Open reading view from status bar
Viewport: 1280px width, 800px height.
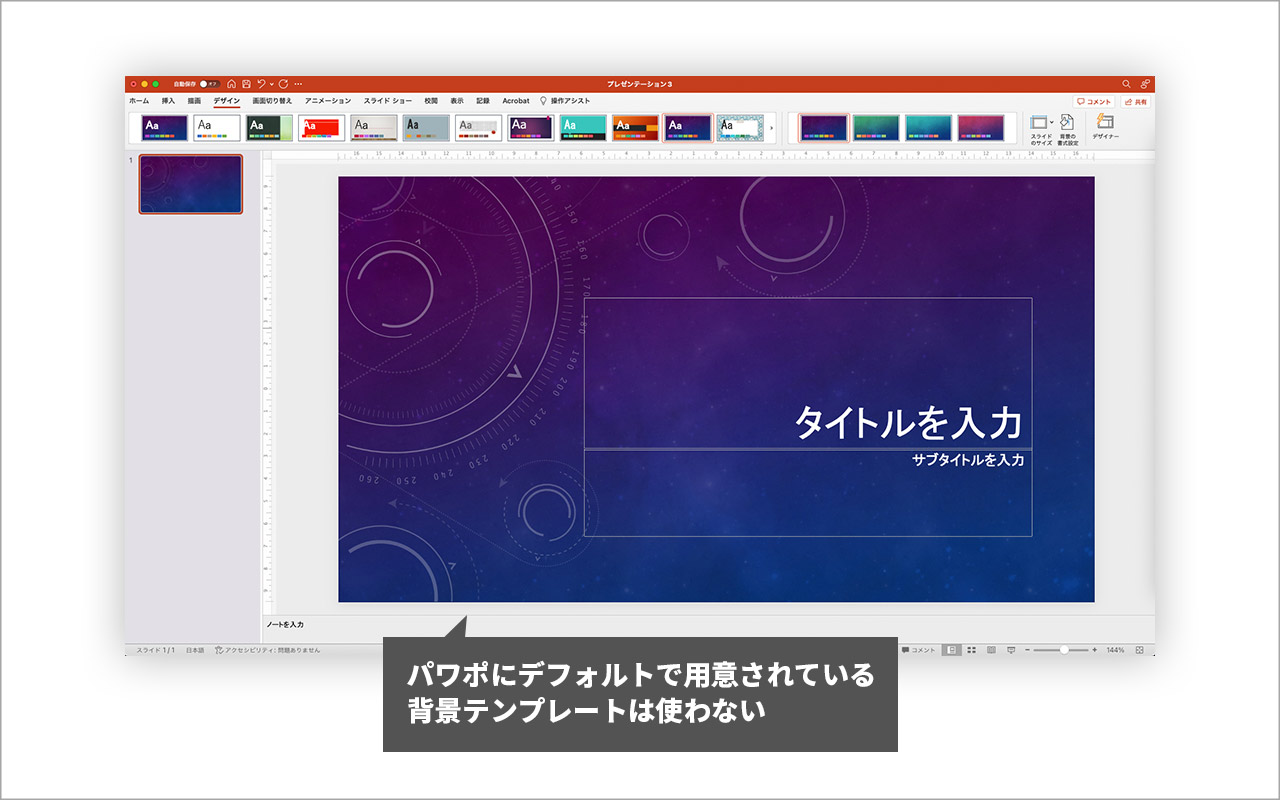point(991,650)
